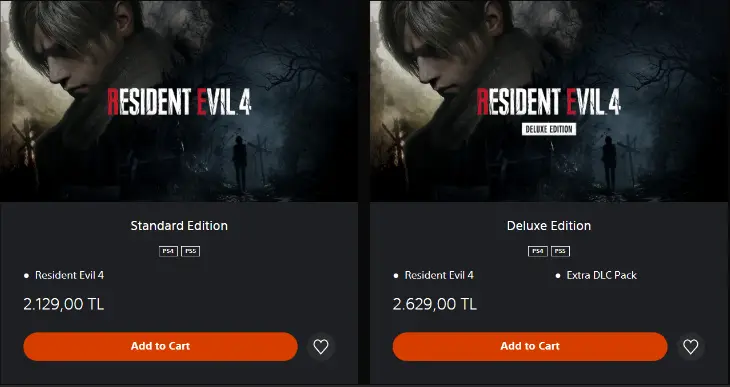The width and height of the screenshot is (730, 387).
Task: Click the Resident Evil 4 logo on Deluxe cover
Action: click(x=549, y=102)
